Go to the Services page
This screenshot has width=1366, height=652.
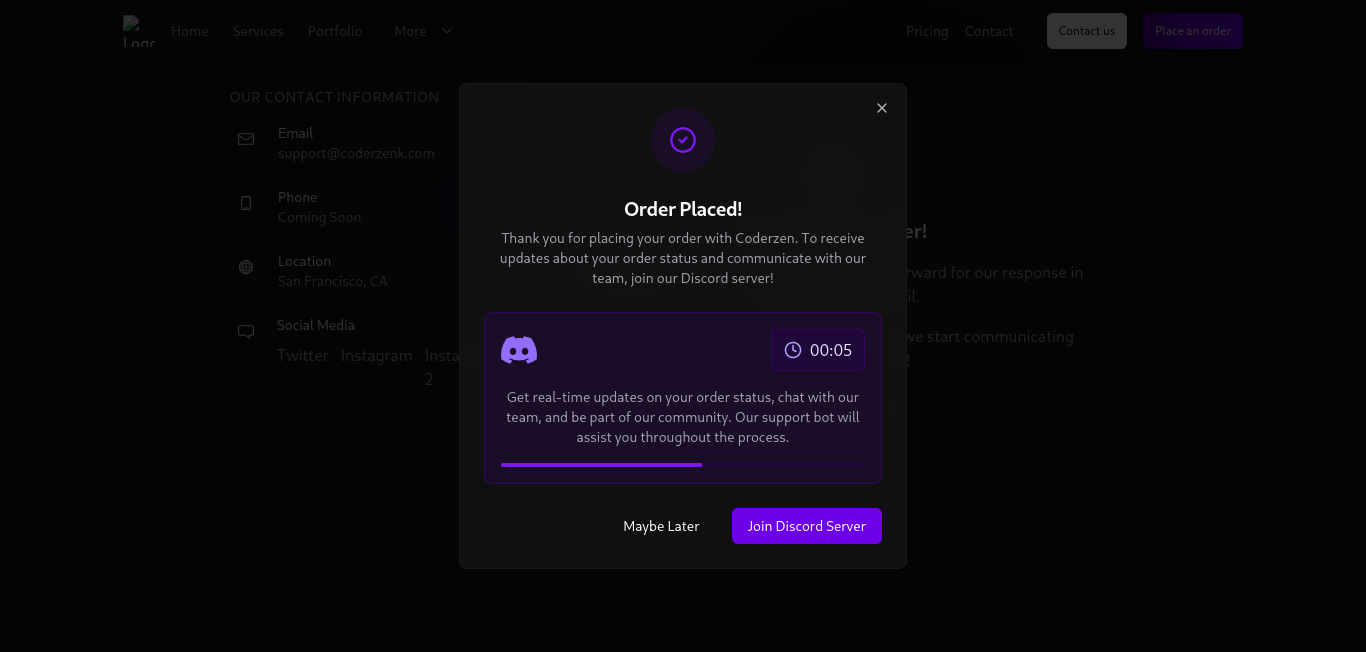point(258,31)
